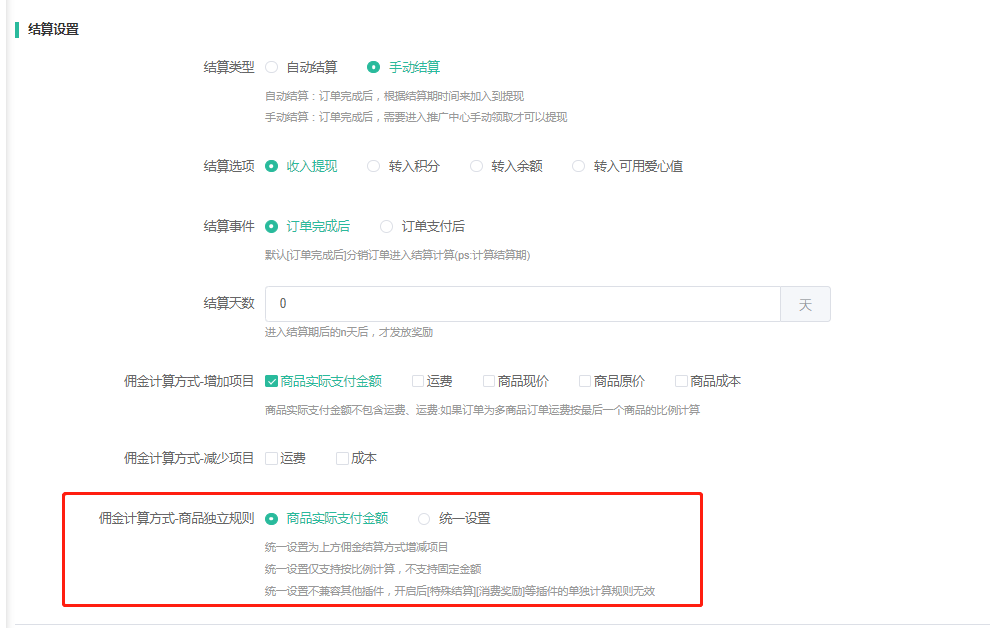Image resolution: width=990 pixels, height=628 pixels.
Task: Click the 天 unit addon beside input
Action: [805, 304]
